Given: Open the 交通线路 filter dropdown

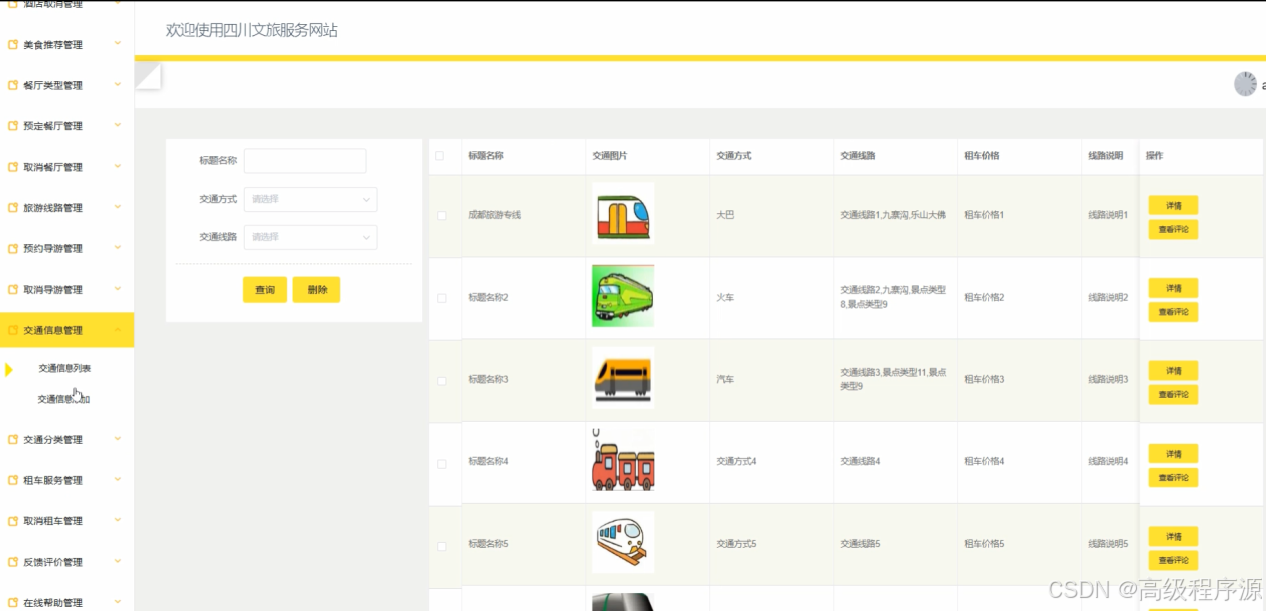Looking at the screenshot, I should coord(310,237).
